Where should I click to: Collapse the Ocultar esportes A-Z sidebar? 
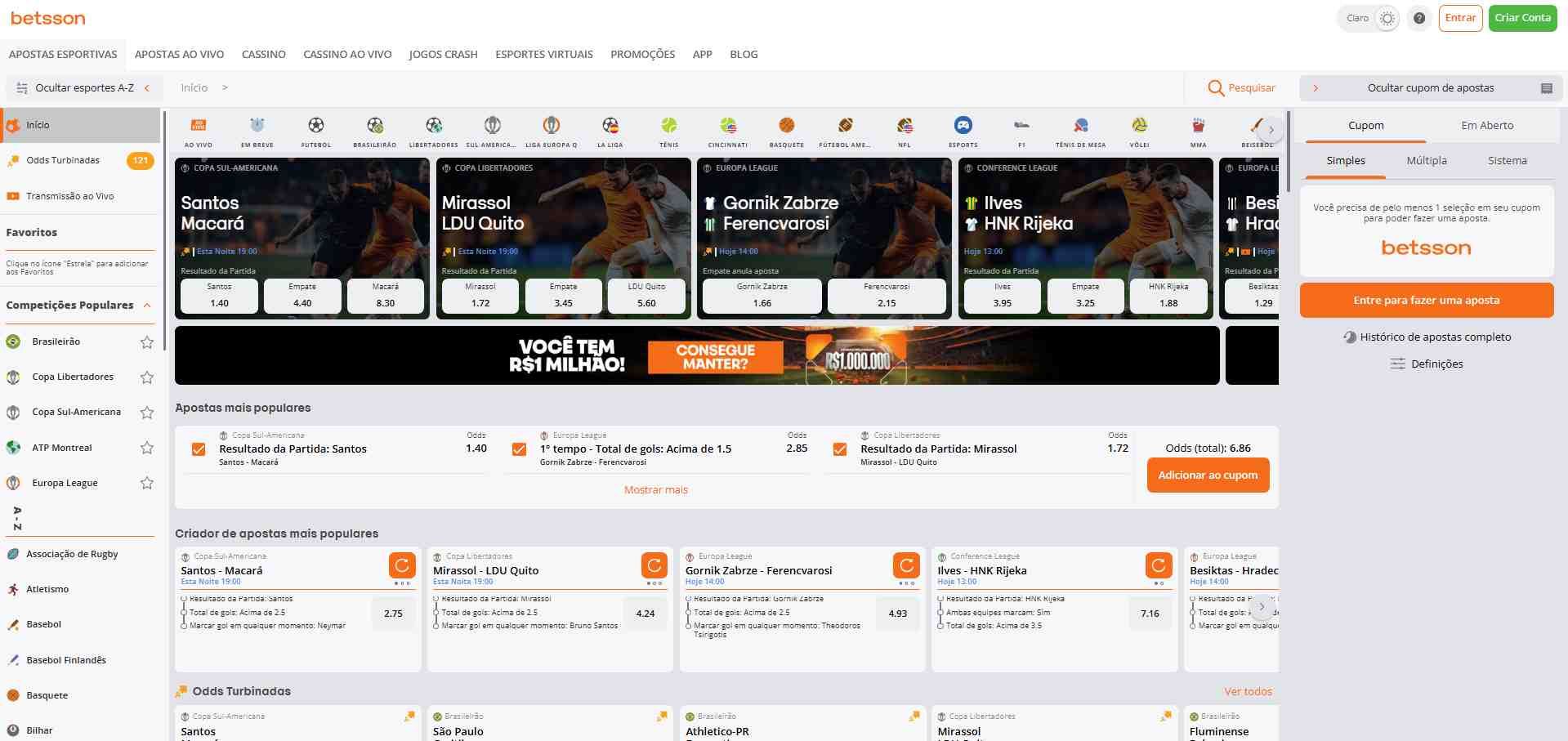tap(147, 88)
